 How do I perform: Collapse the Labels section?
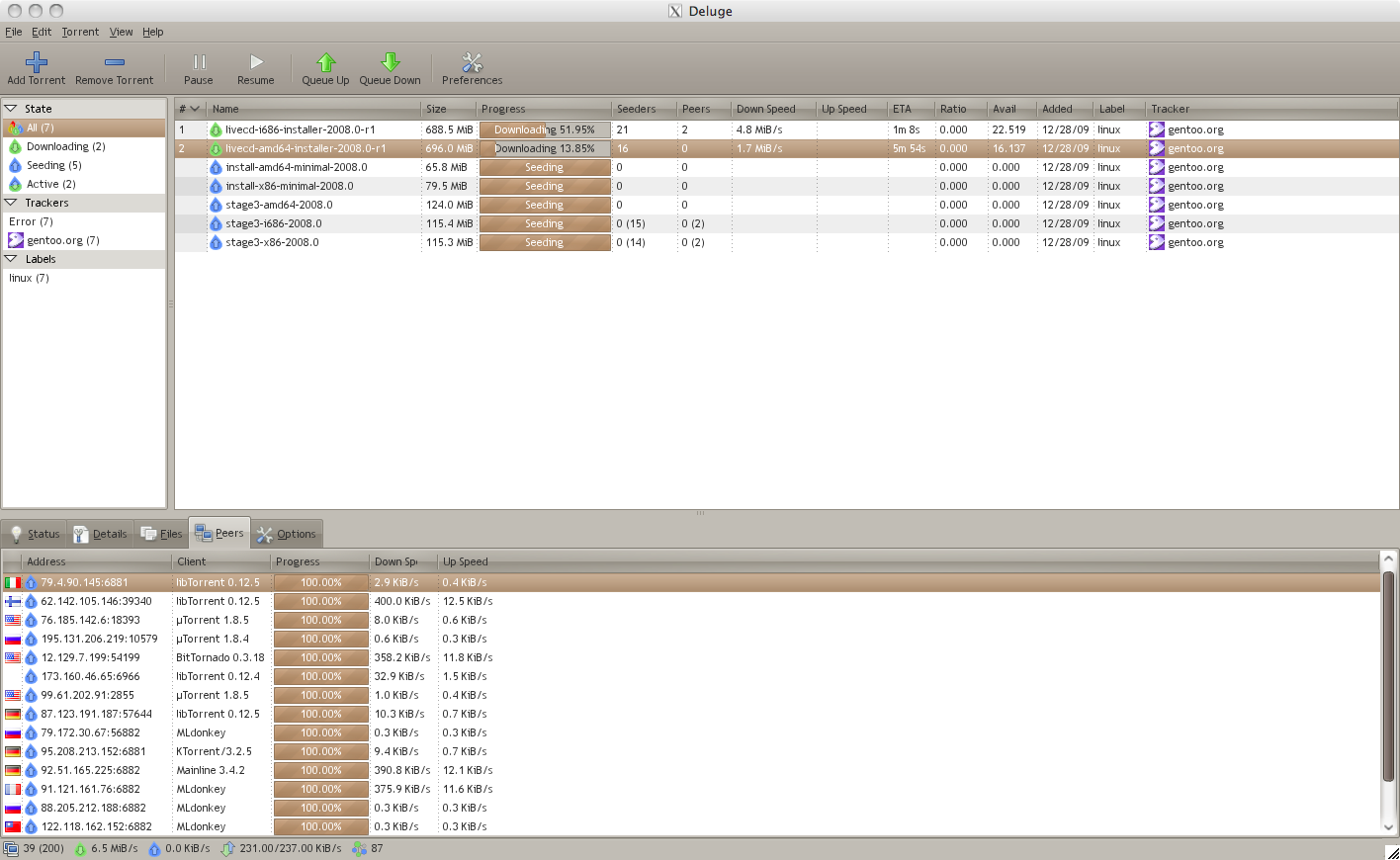click(x=11, y=259)
